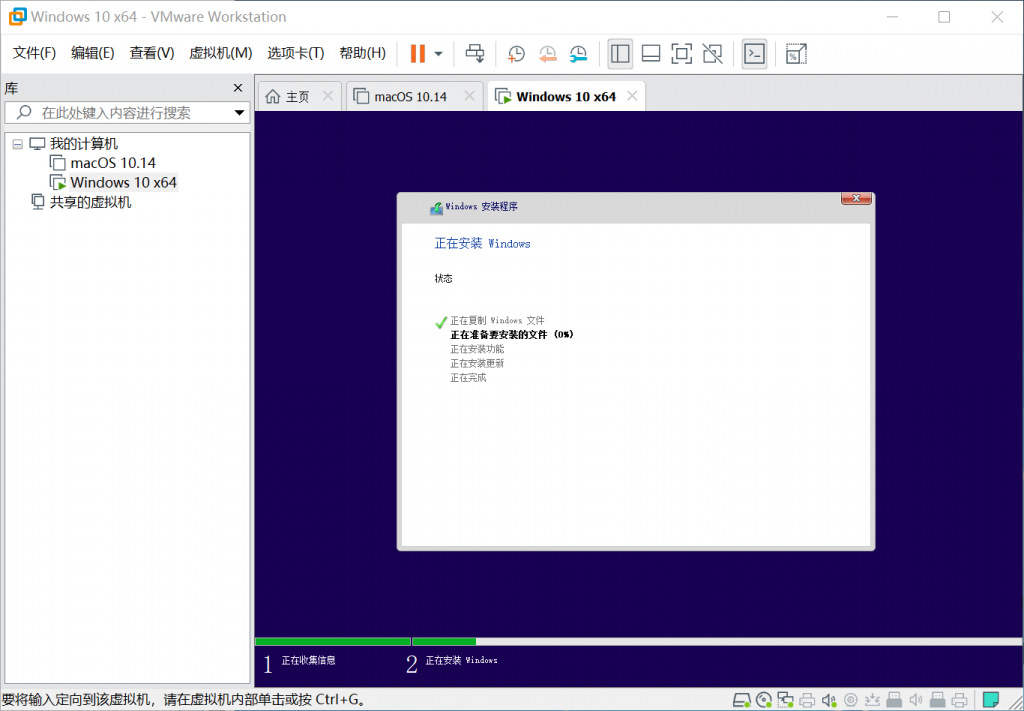Take a snapshot of the virtual machine
Viewport: 1024px width, 711px height.
click(516, 54)
